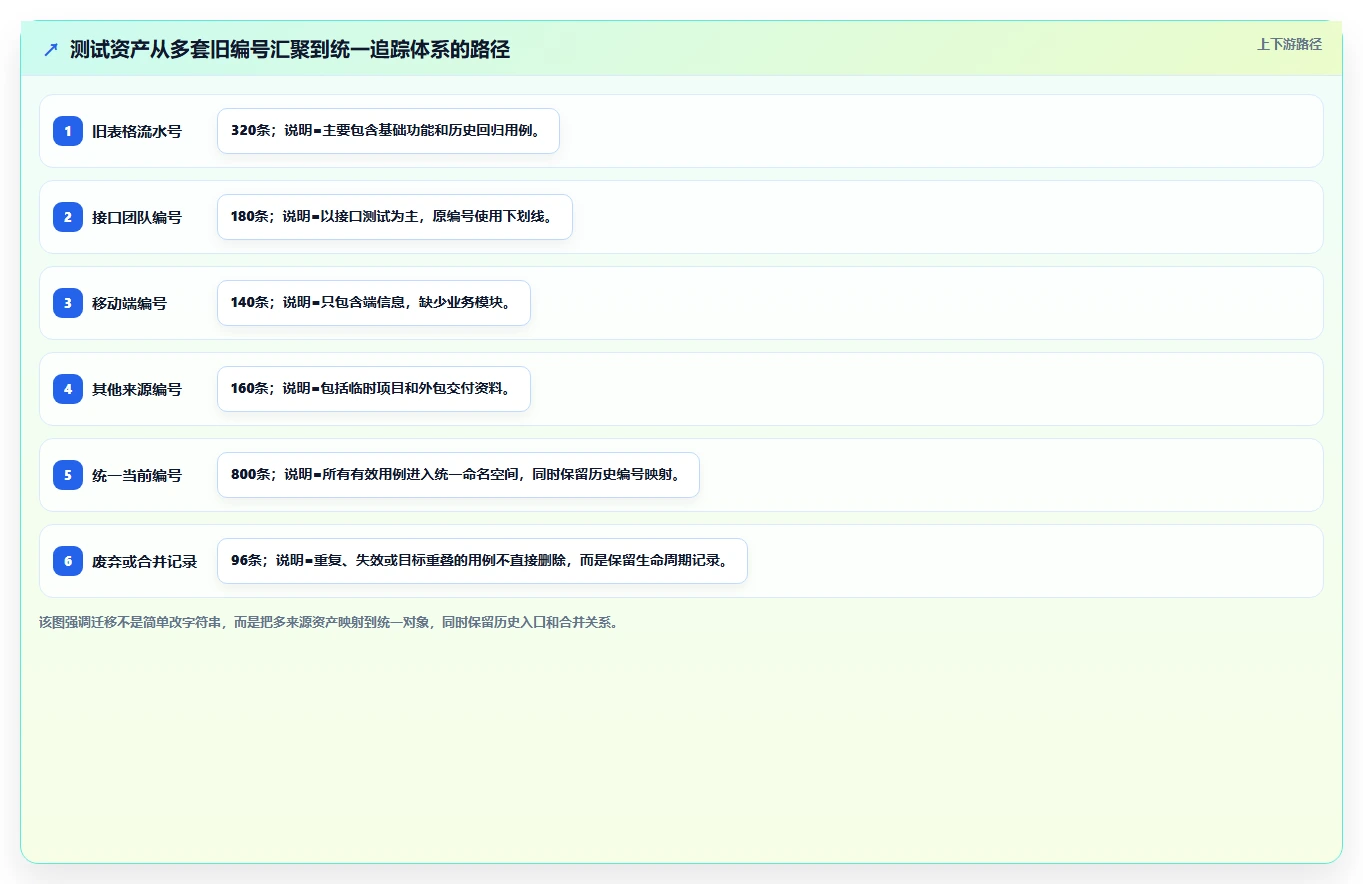Open the 96条 description box
This screenshot has height=884, width=1363.
(482, 561)
